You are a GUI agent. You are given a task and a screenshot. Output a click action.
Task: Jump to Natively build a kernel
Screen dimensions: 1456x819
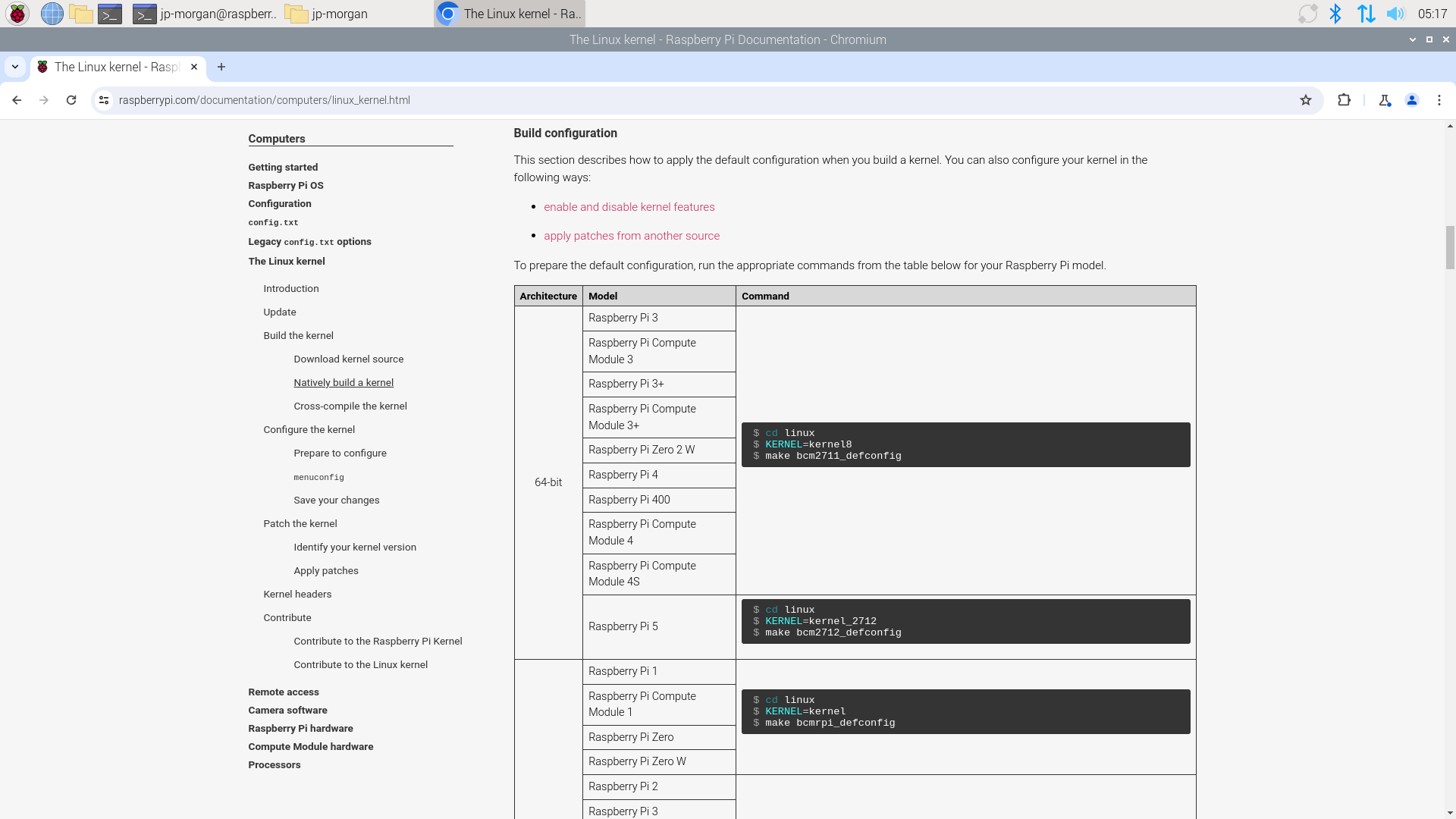click(x=344, y=383)
